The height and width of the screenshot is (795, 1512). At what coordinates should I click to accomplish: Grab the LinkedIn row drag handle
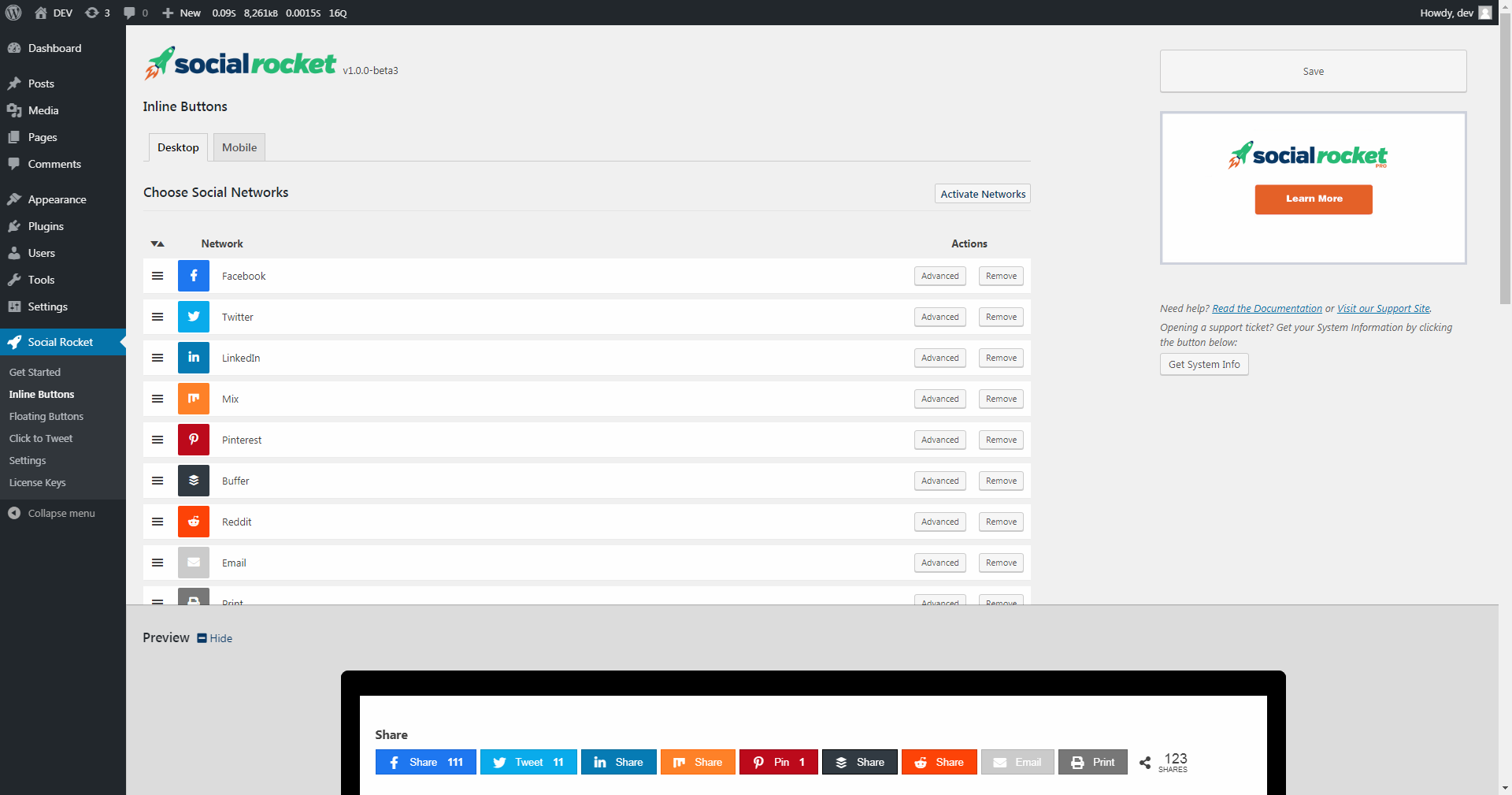coord(157,358)
